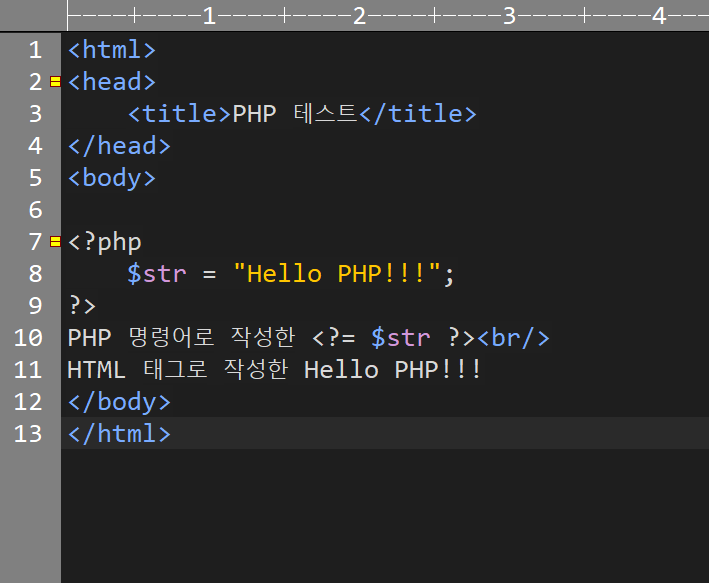Click the closing title tag
709x583 pixels.
coord(418,114)
